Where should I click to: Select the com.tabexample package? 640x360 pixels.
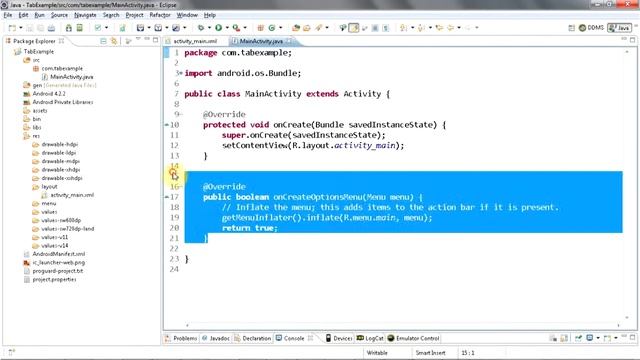(x=62, y=68)
